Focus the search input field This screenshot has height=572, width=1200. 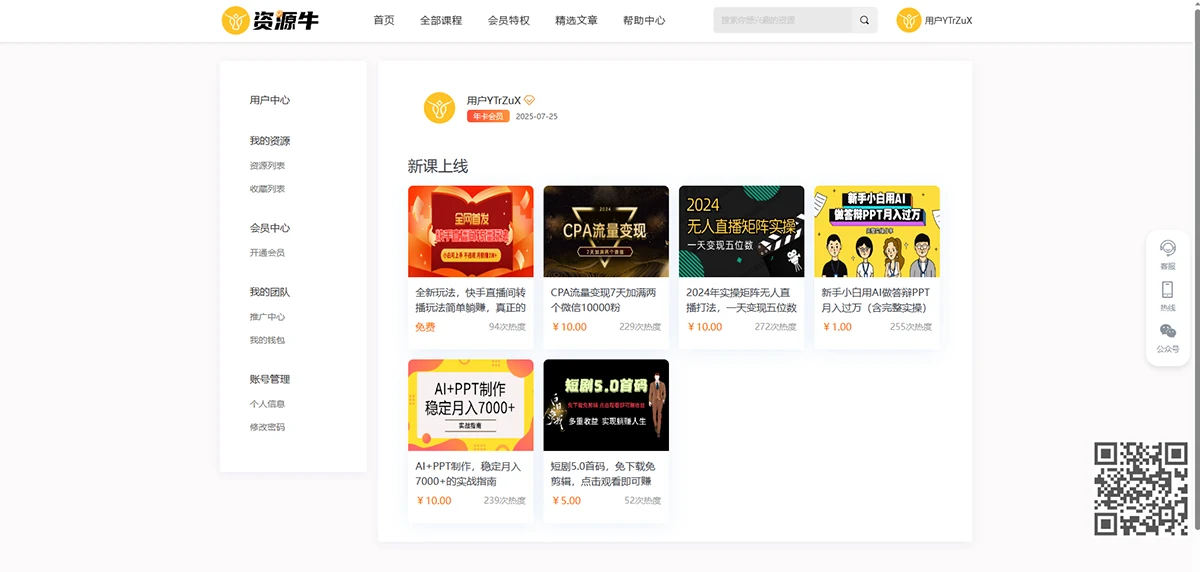[x=782, y=20]
